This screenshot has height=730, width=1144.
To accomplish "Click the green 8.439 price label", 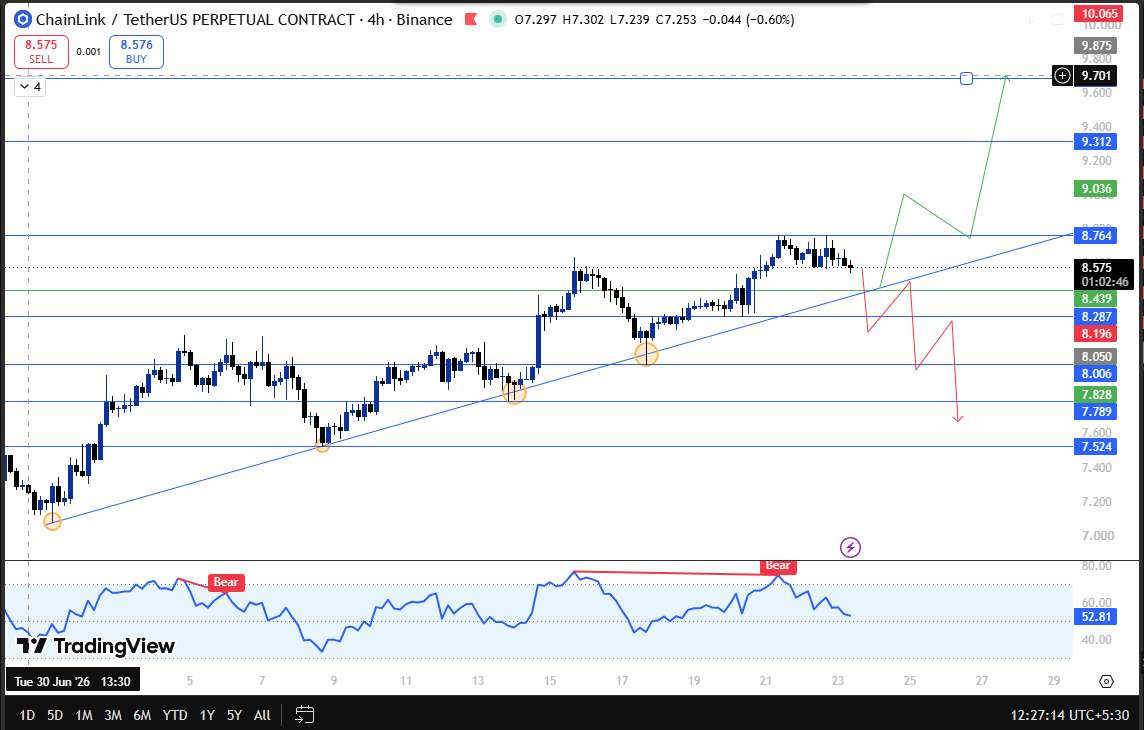I will point(1097,298).
